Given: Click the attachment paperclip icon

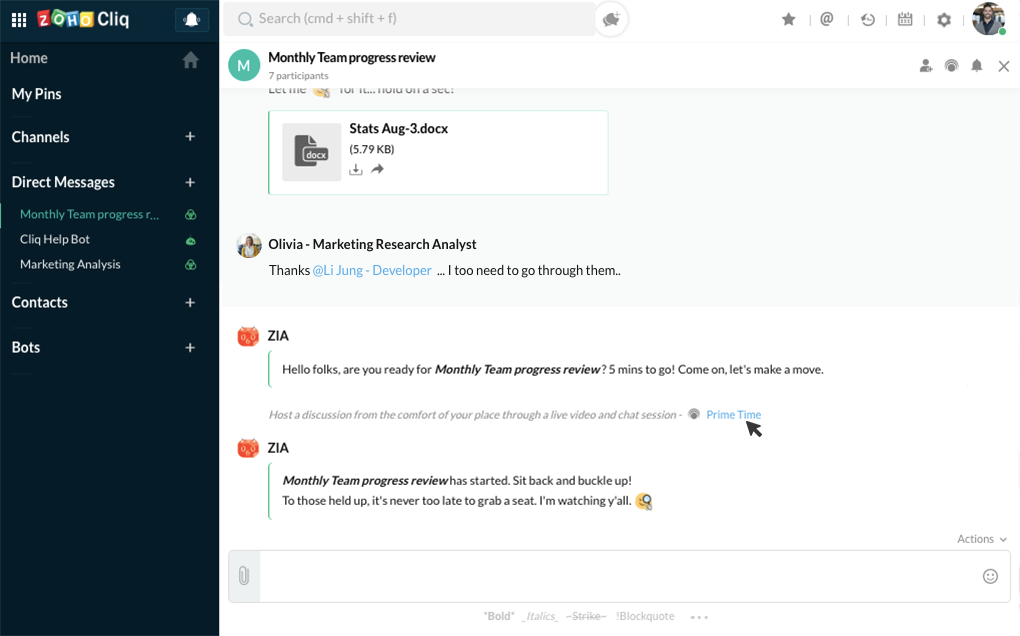Looking at the screenshot, I should (x=244, y=576).
